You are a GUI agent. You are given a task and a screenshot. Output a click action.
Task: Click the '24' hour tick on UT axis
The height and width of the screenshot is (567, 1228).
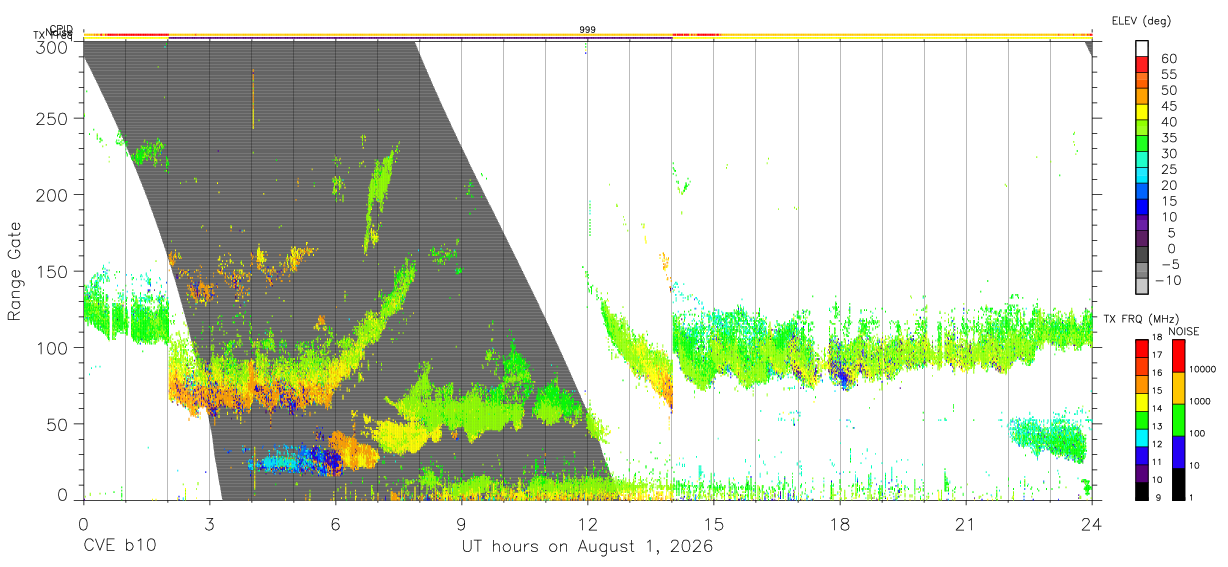point(1091,524)
